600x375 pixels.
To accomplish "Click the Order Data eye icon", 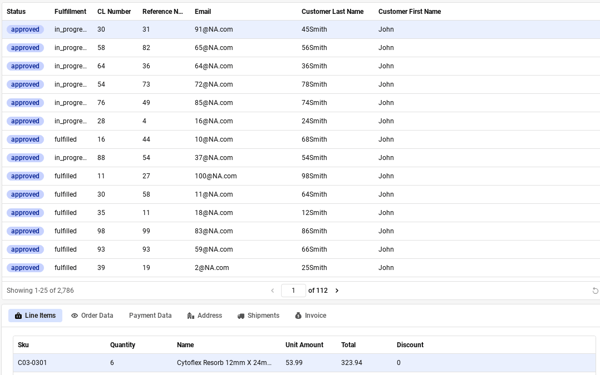I will click(x=74, y=316).
